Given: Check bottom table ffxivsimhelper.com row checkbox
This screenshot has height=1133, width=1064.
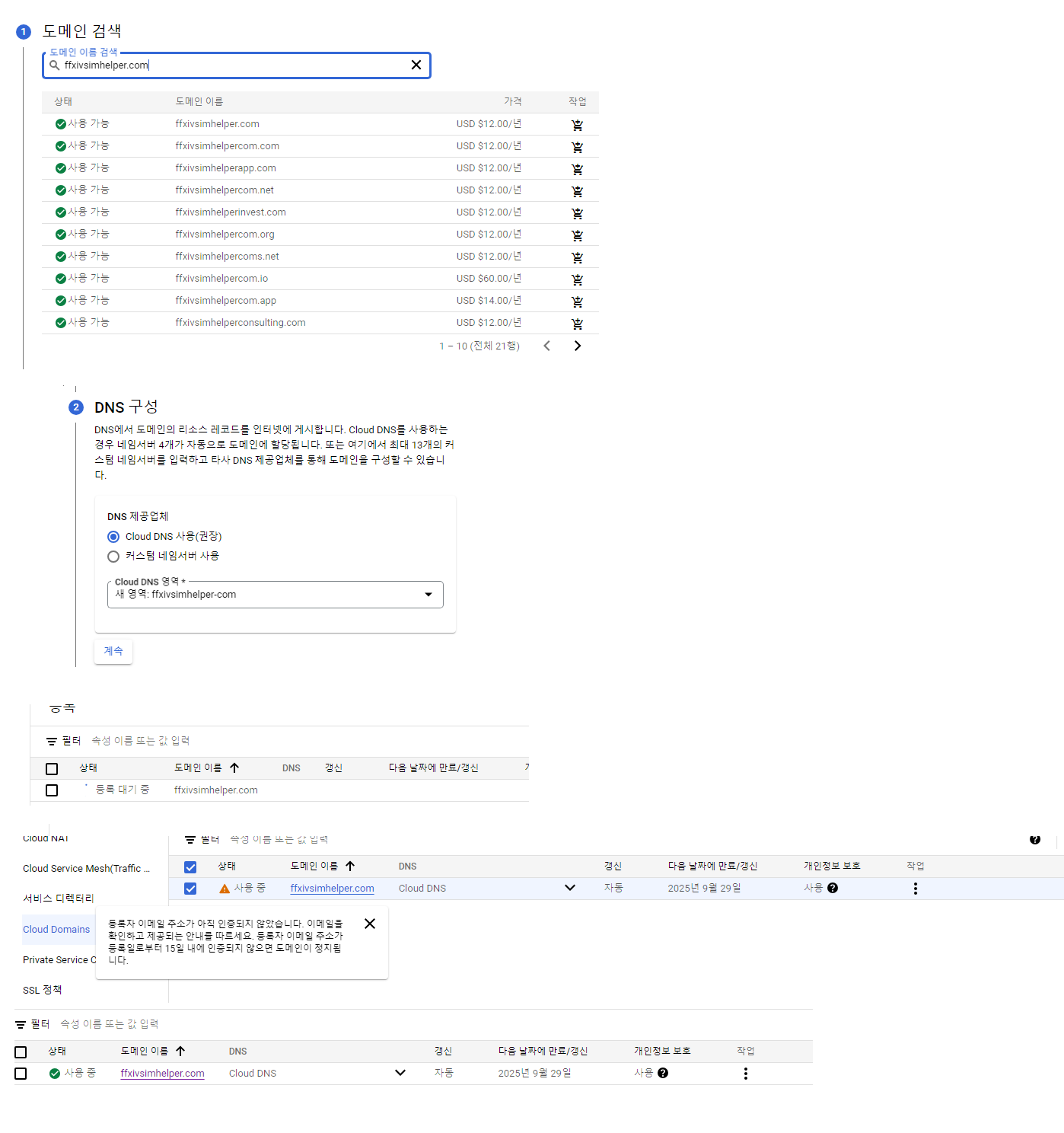Looking at the screenshot, I should click(21, 1074).
